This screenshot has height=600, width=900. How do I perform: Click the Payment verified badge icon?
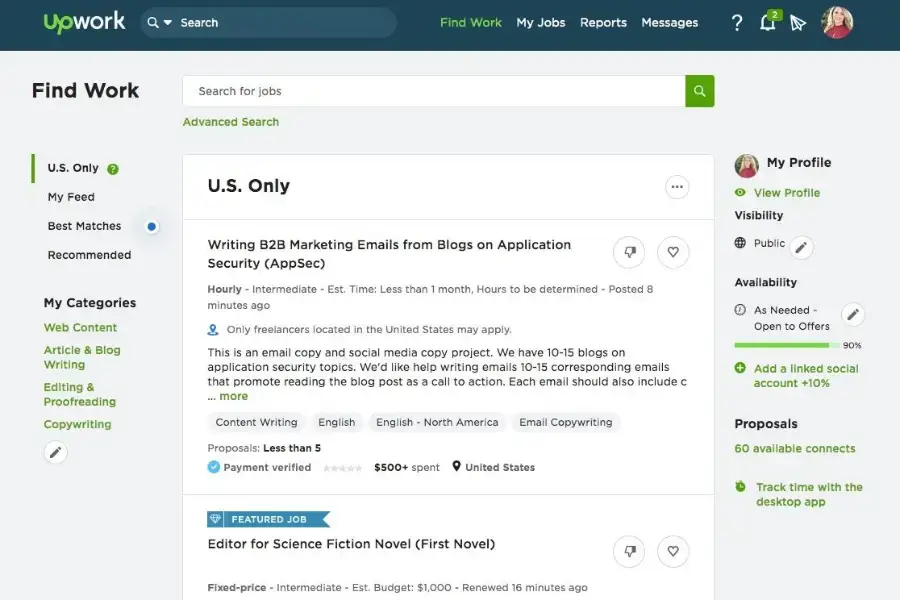(x=214, y=467)
